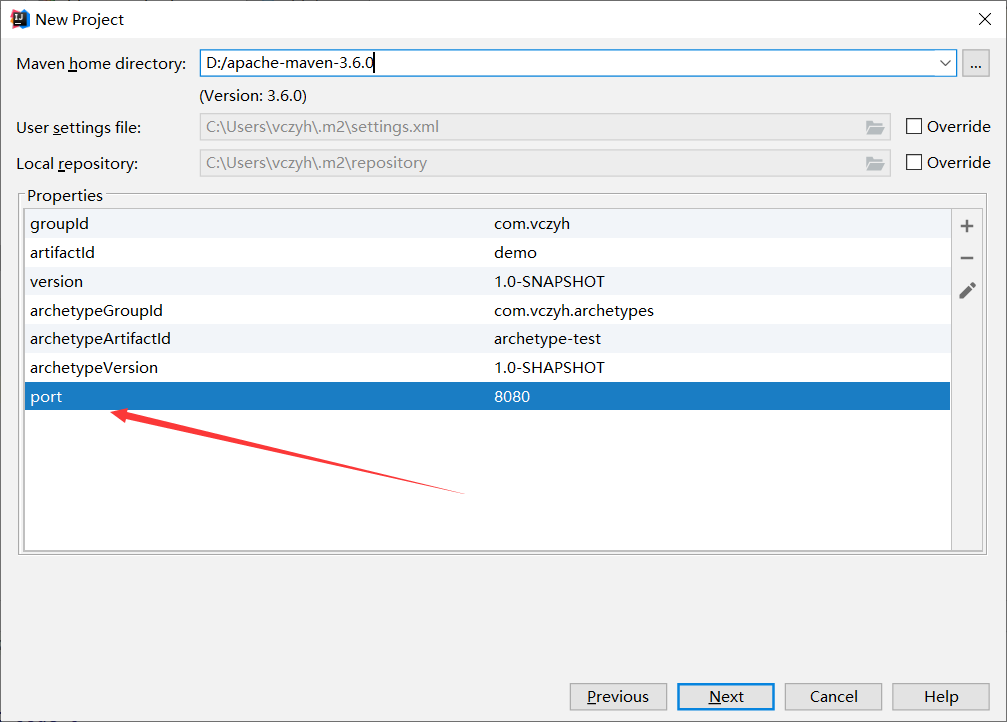
Task: Click value demo in properties table
Action: [515, 252]
